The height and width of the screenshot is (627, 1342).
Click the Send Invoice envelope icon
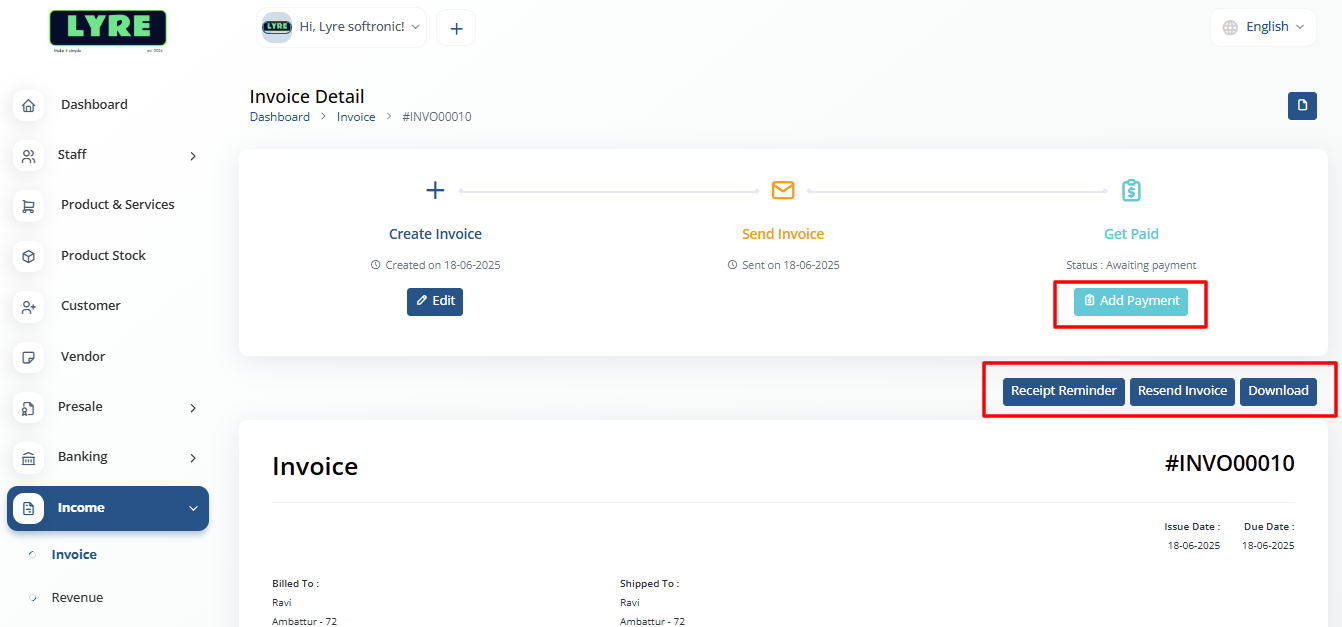coord(783,189)
